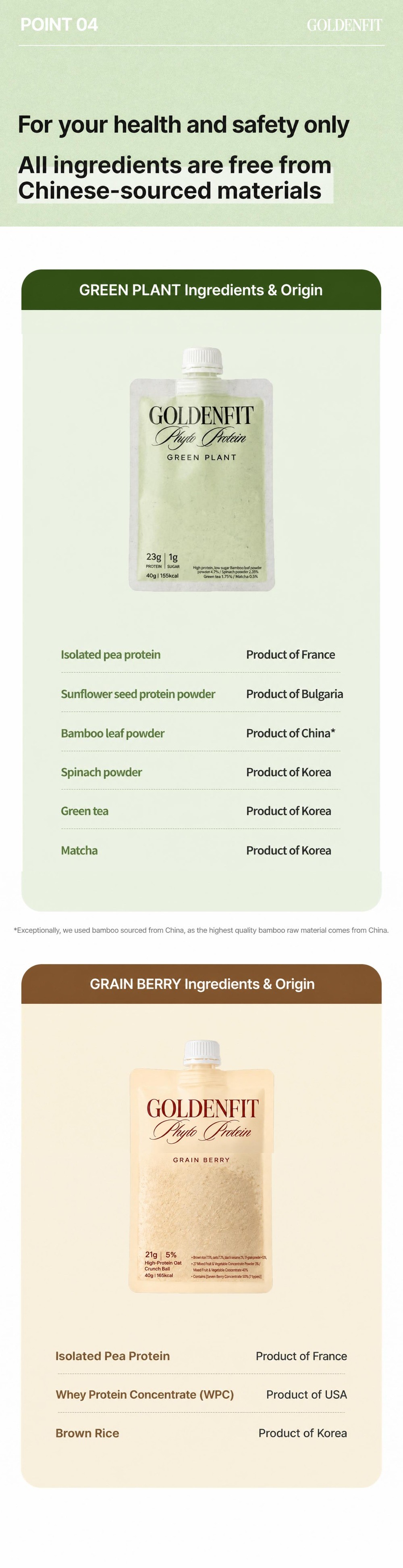
Task: Select the POINT 04 heading label
Action: tap(59, 24)
